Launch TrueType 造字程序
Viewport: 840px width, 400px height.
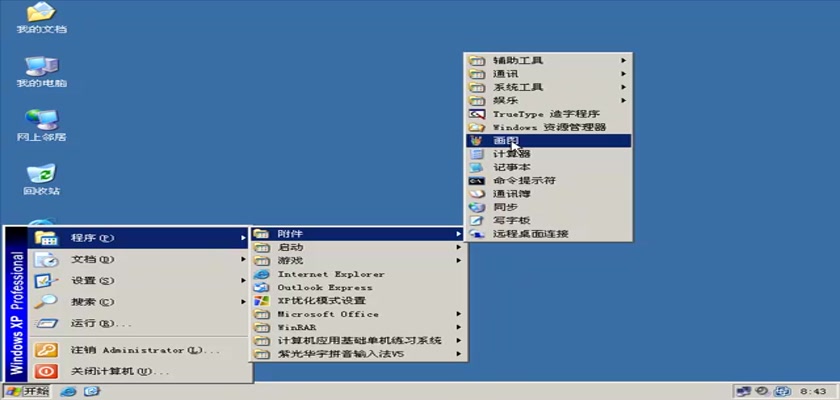pyautogui.click(x=548, y=114)
